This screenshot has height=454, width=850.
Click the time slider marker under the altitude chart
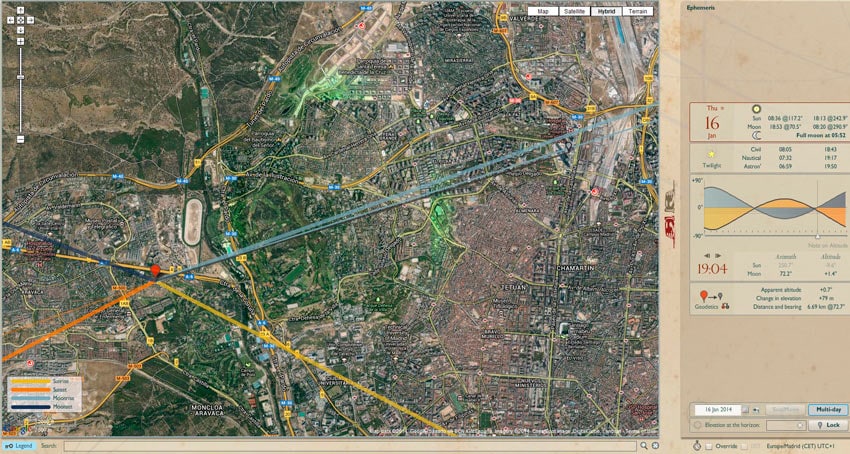click(x=817, y=237)
